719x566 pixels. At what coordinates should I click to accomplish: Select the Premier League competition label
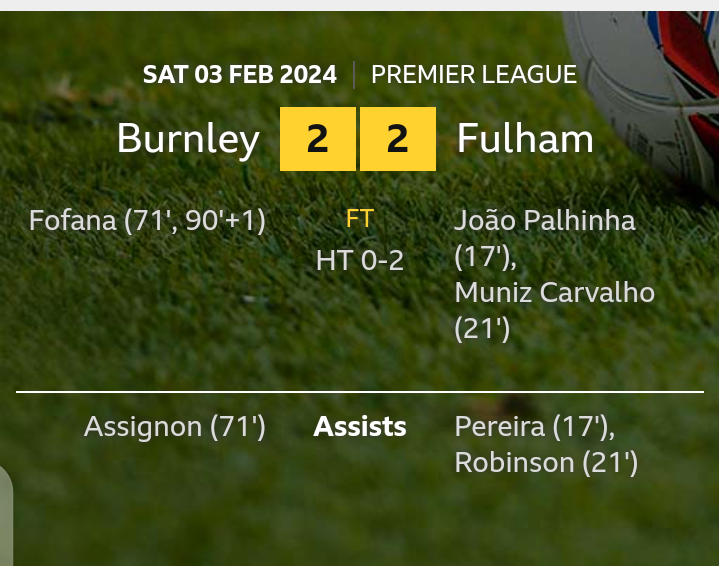(x=473, y=74)
